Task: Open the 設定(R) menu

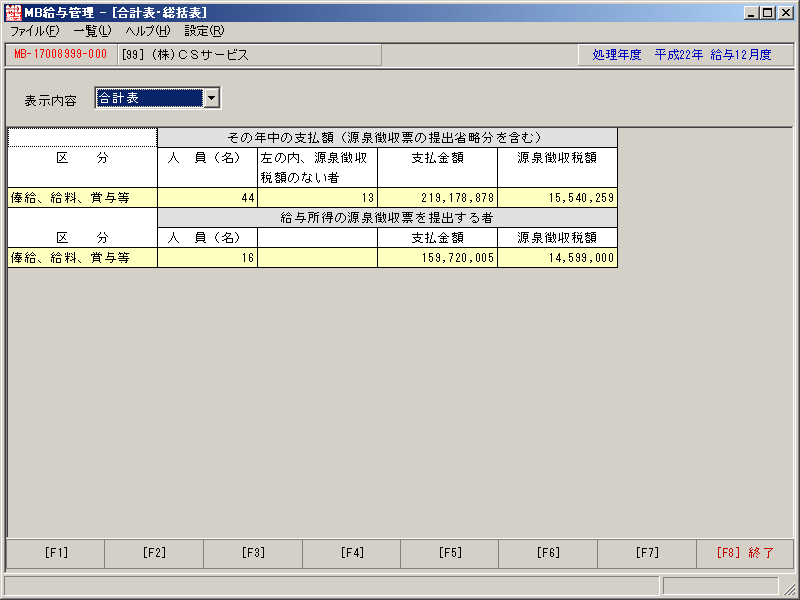Action: [204, 31]
